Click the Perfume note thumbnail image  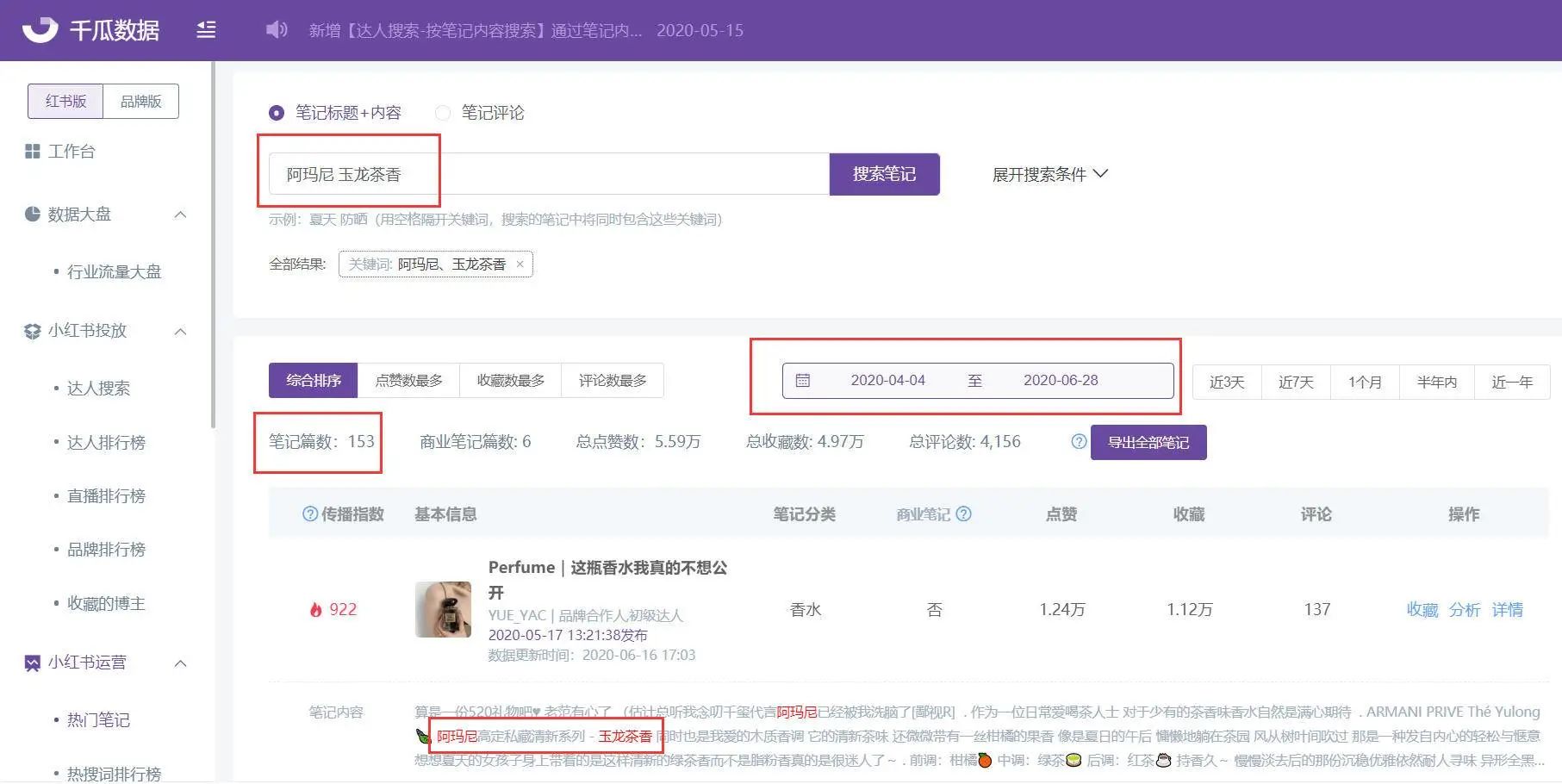click(x=443, y=609)
